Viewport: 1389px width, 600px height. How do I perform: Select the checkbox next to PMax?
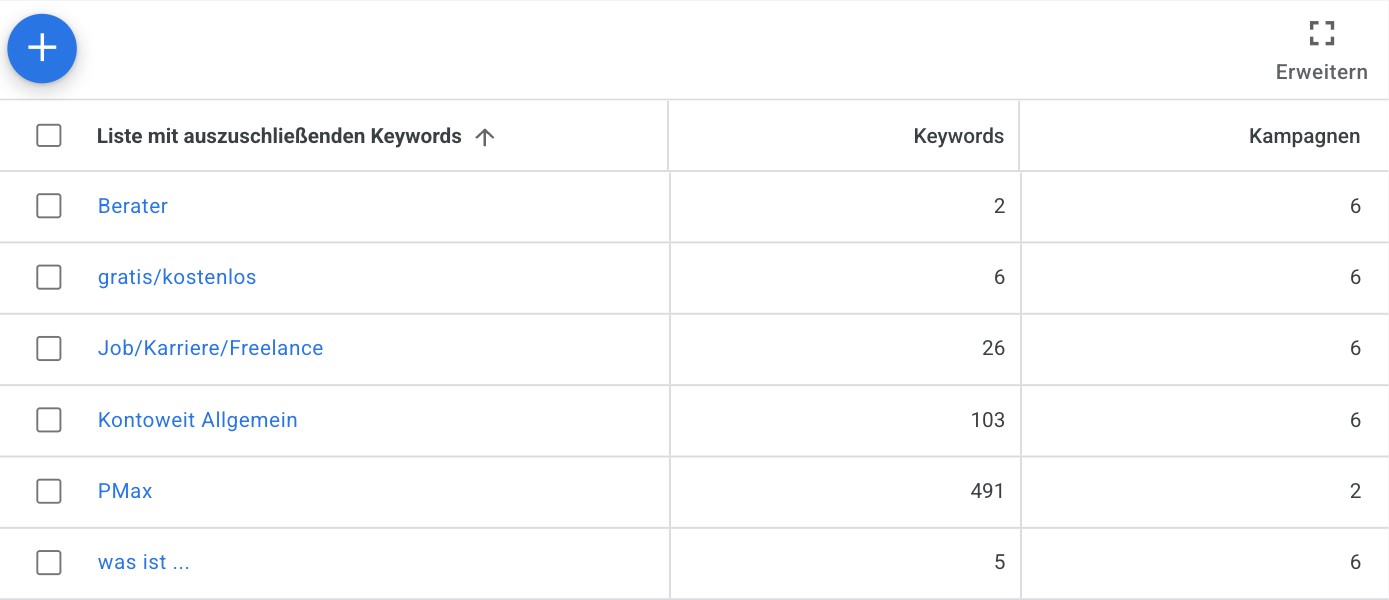49,491
